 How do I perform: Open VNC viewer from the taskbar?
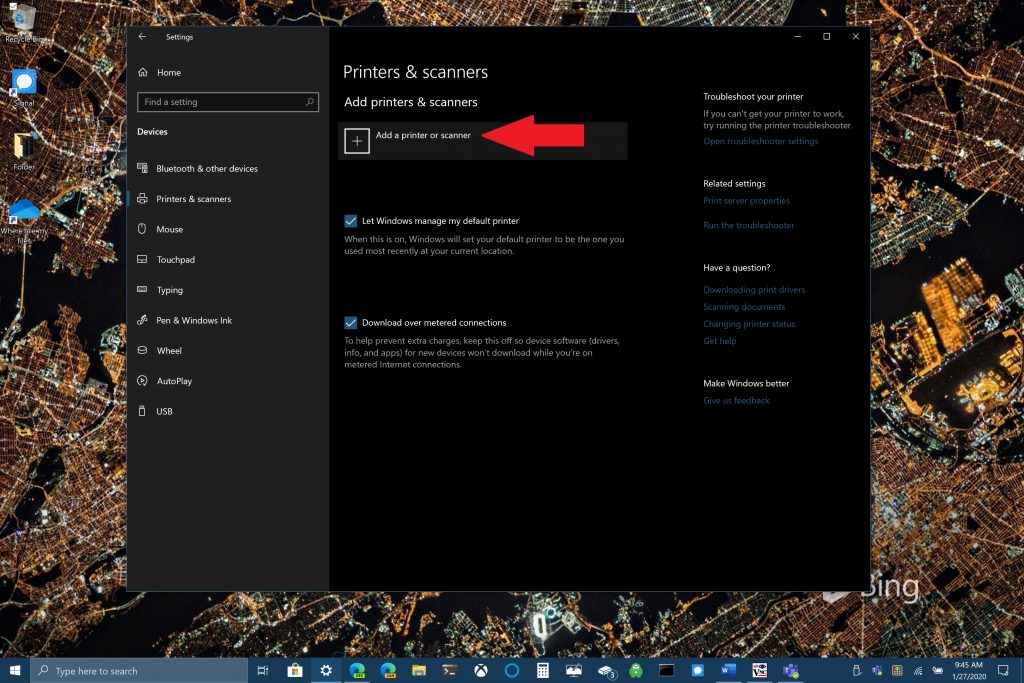coord(760,671)
